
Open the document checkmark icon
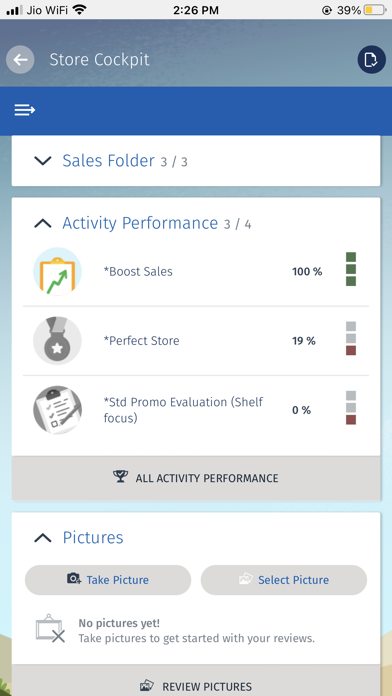[x=371, y=59]
